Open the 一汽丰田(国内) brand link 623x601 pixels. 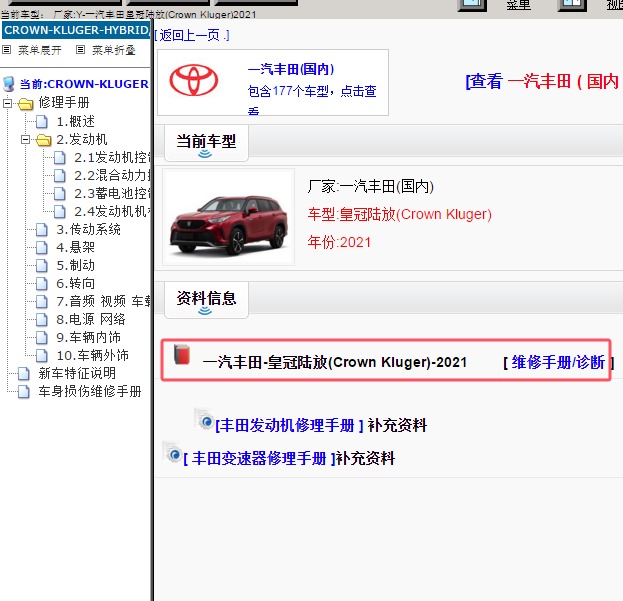[x=291, y=69]
